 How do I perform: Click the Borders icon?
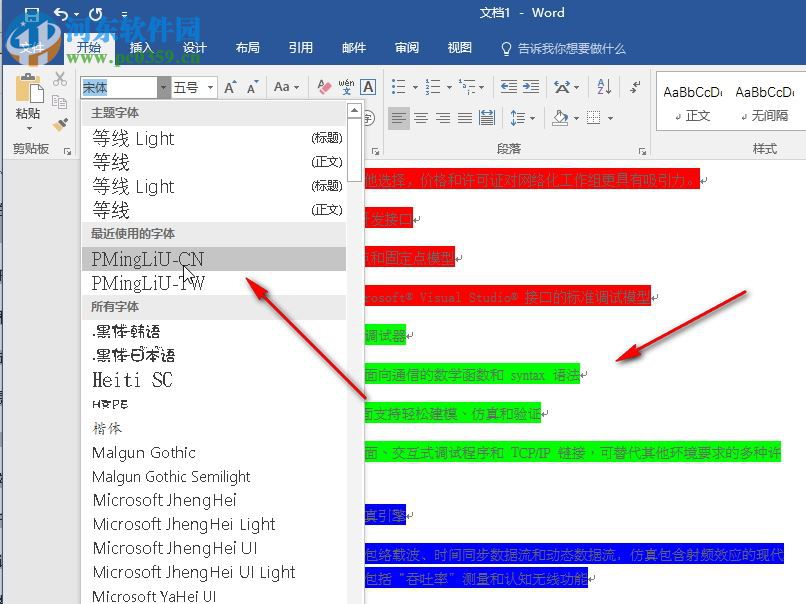point(594,118)
